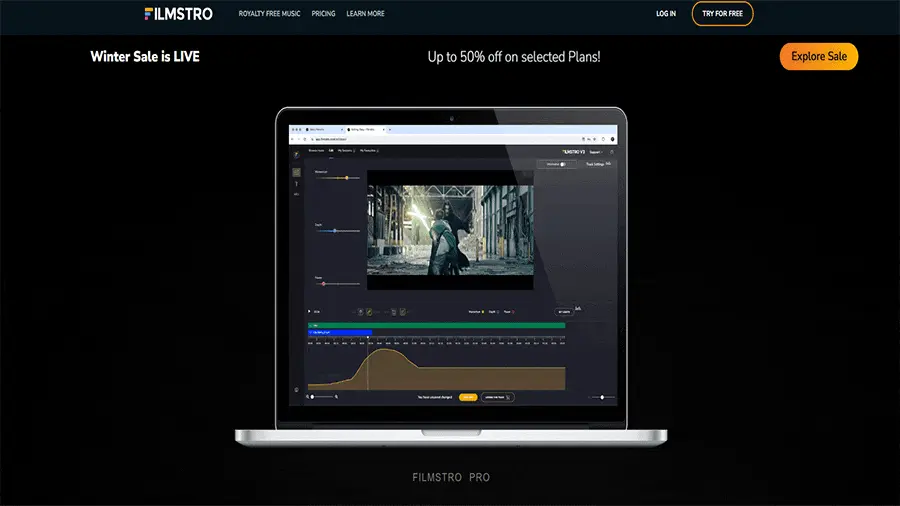Click the blue Depth slider handle

pos(334,231)
